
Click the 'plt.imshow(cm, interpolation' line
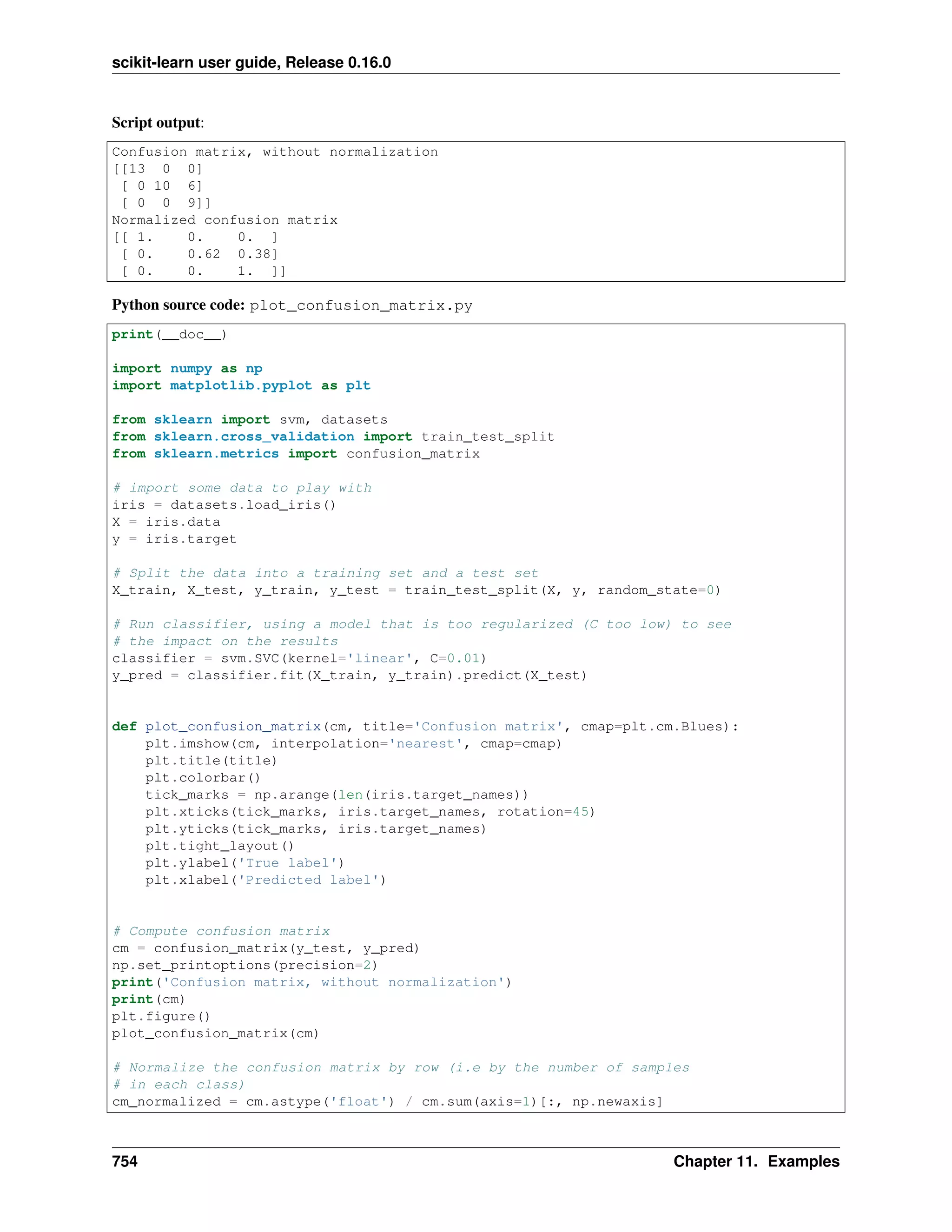click(x=354, y=744)
